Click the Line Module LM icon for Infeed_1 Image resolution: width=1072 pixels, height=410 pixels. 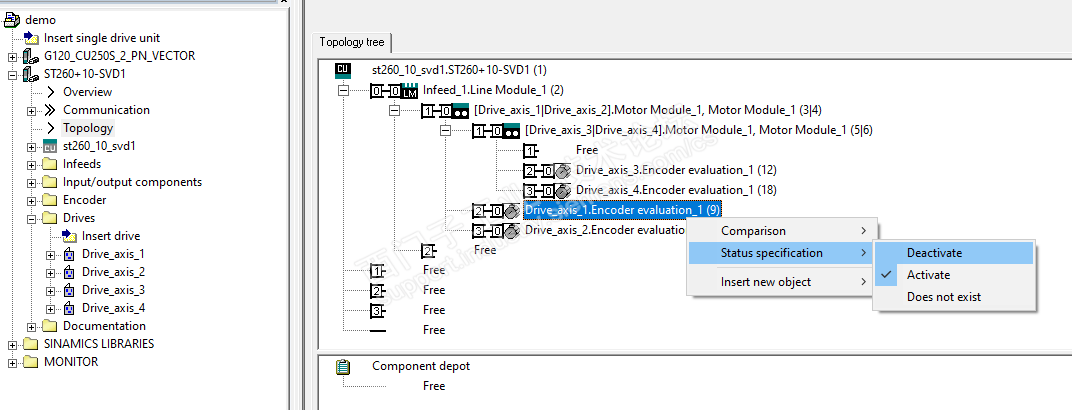point(409,90)
